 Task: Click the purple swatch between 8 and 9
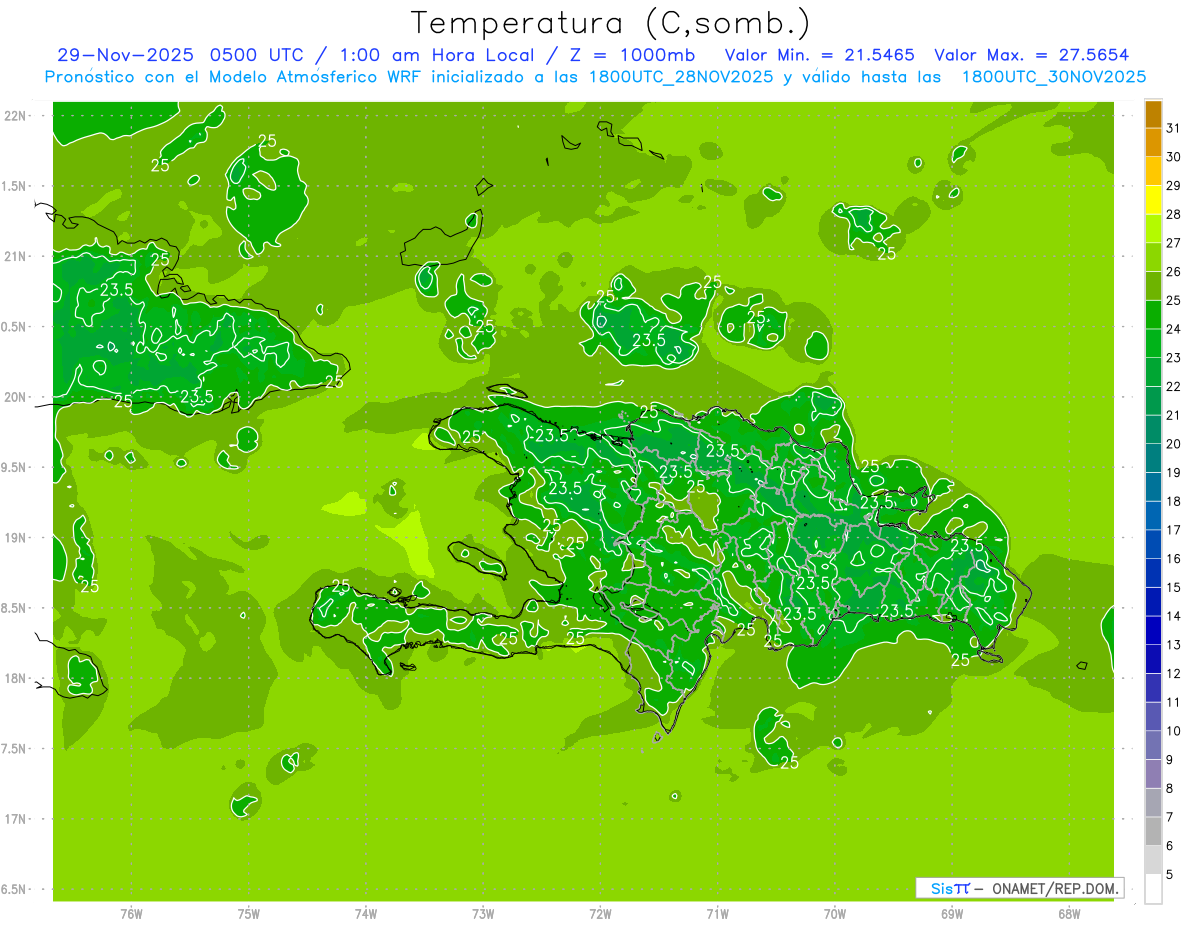[x=1153, y=774]
